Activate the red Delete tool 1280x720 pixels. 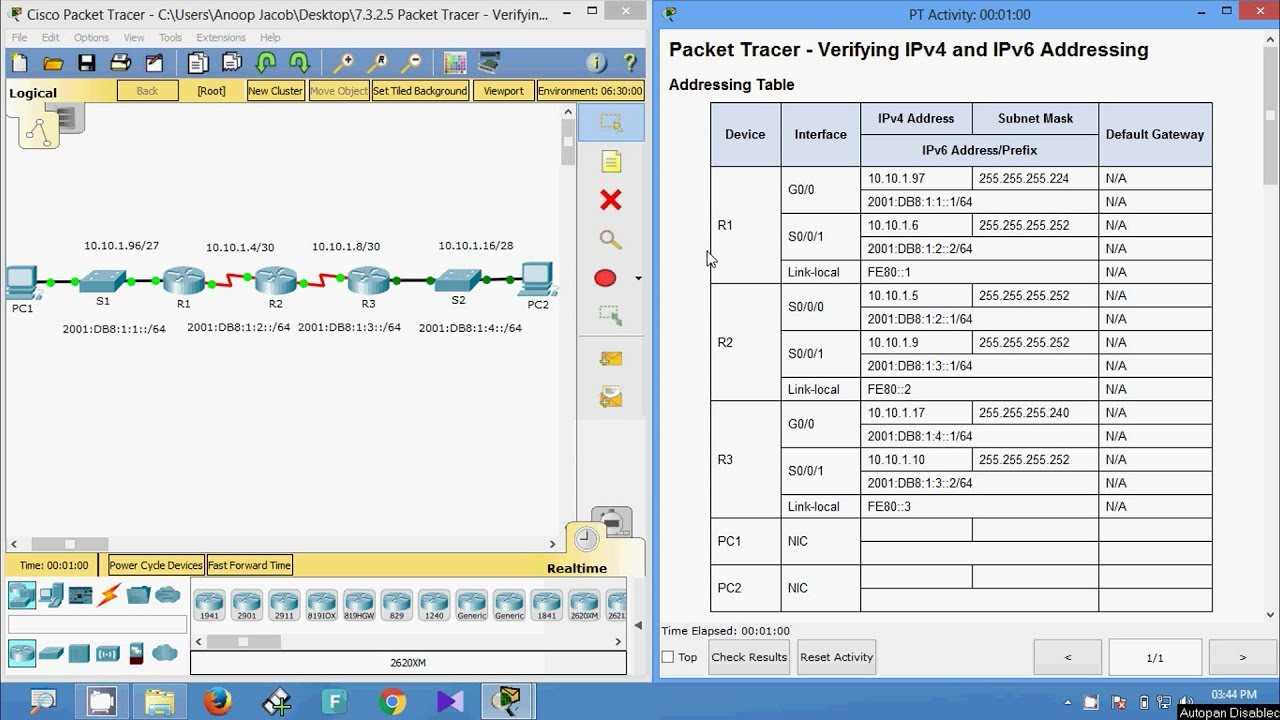[611, 200]
